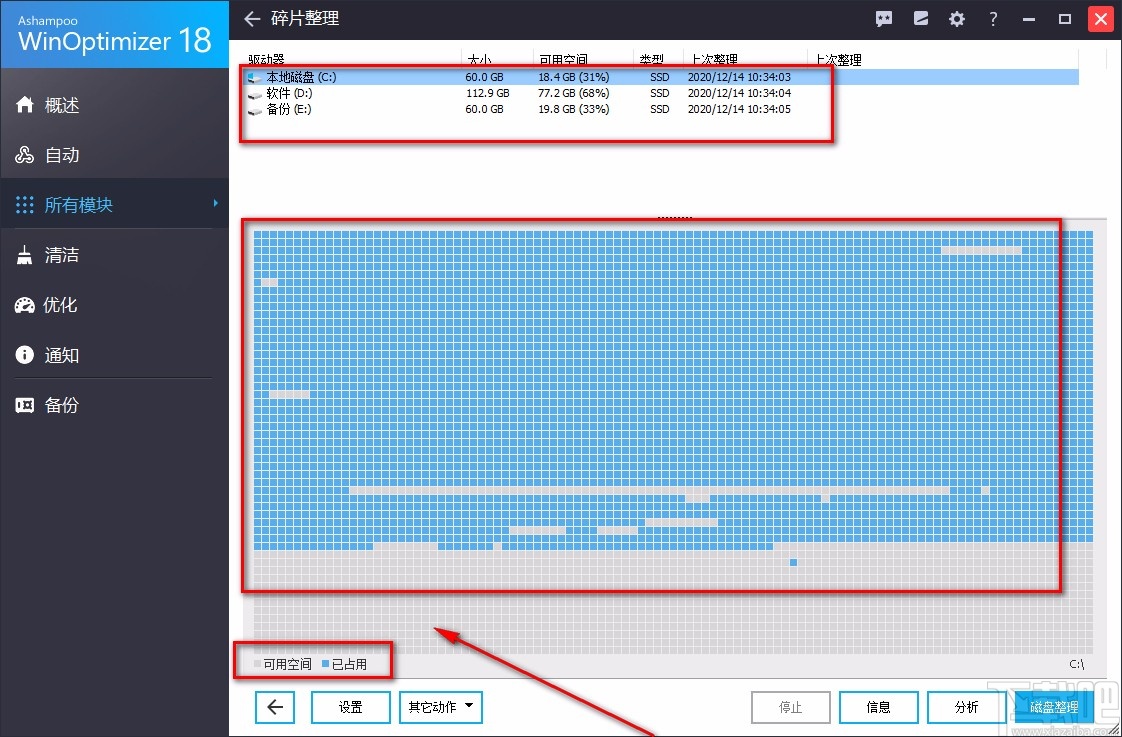This screenshot has width=1122, height=737.
Task: Click the 18.4 GB (31%) free space cell
Action: [x=574, y=77]
